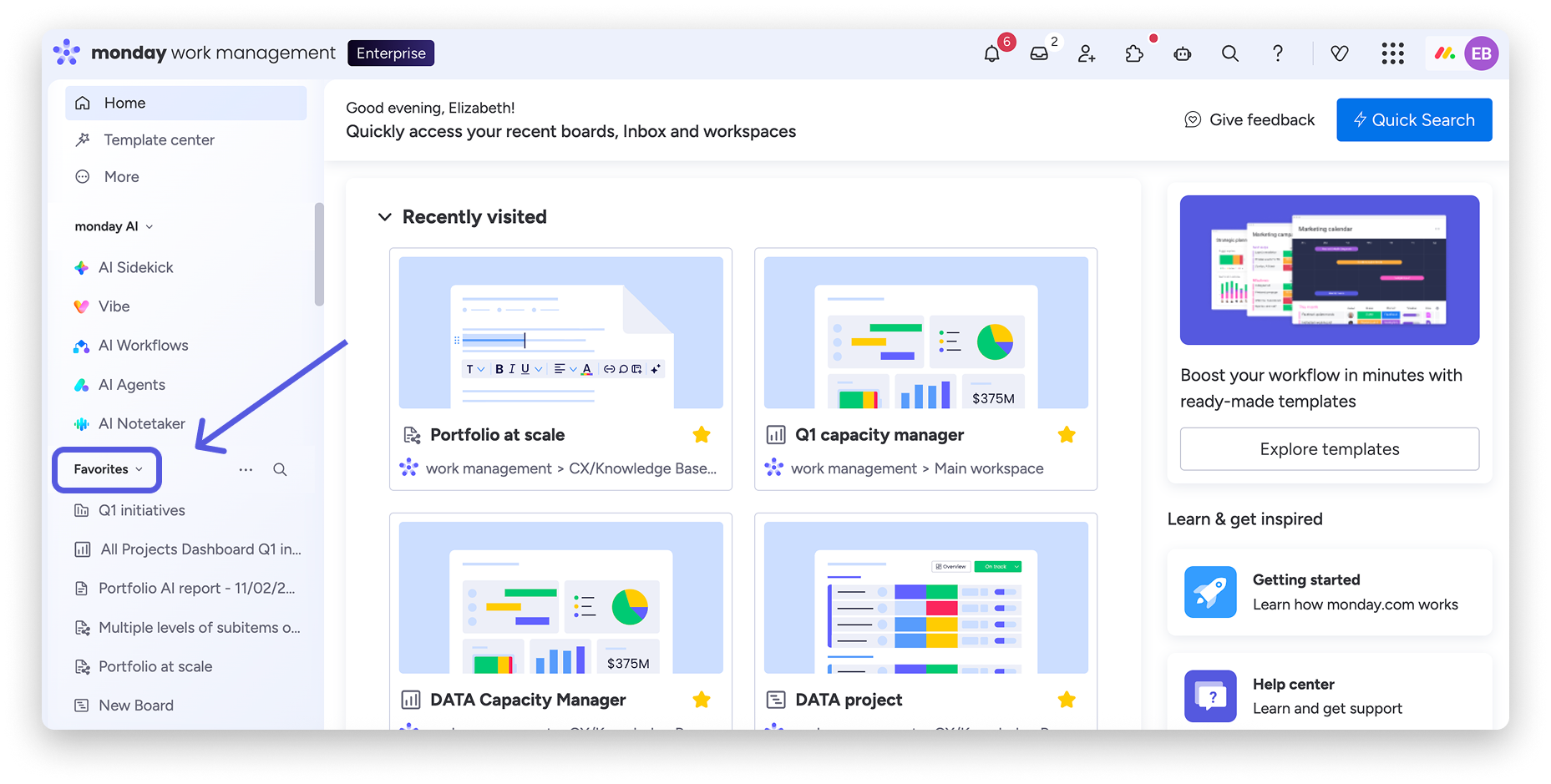The height and width of the screenshot is (784, 1551).
Task: Open Q1 capacity manager card thumbnail
Action: coord(925,332)
